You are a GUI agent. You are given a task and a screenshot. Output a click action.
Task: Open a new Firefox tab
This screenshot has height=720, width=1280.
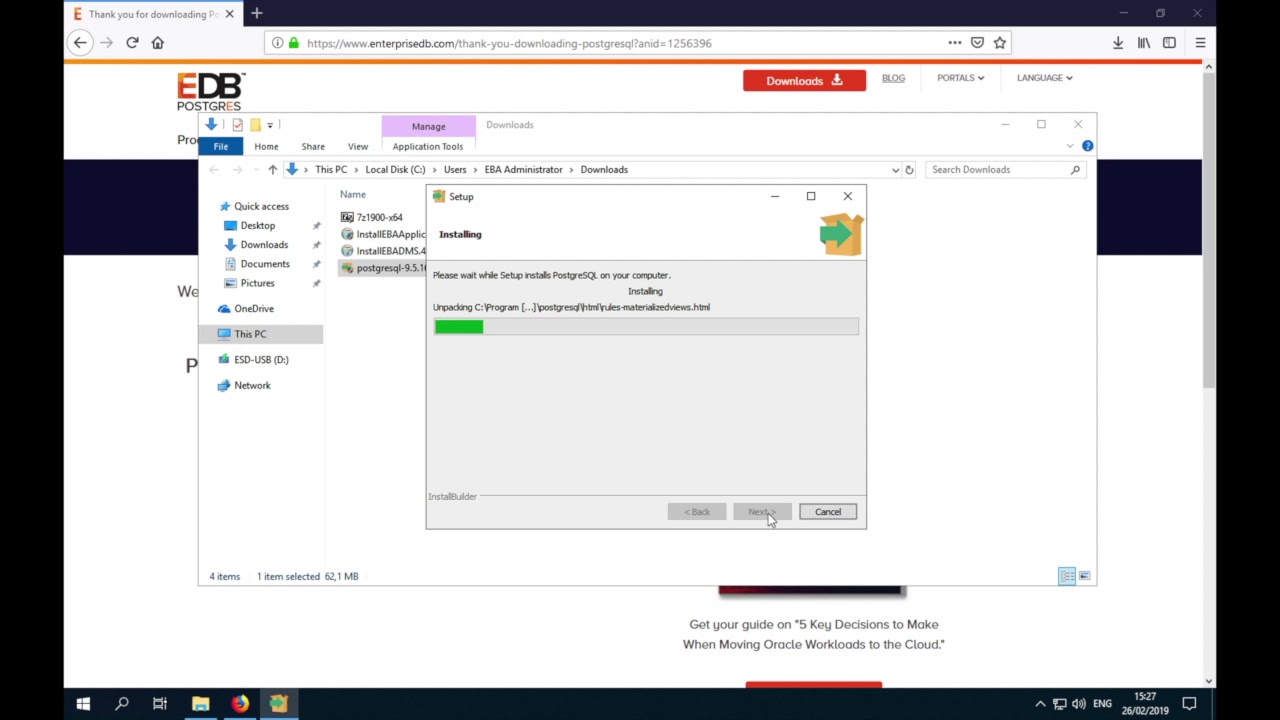tap(257, 13)
